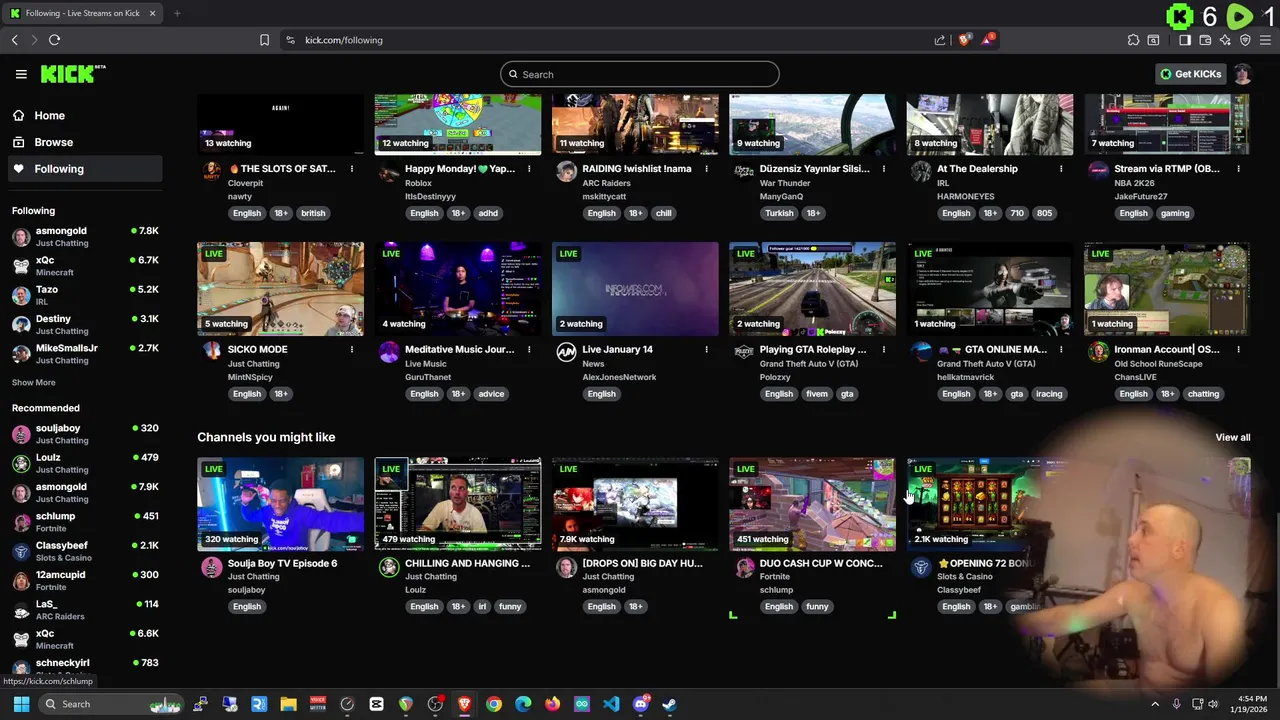Click the Kick search field

pos(640,74)
